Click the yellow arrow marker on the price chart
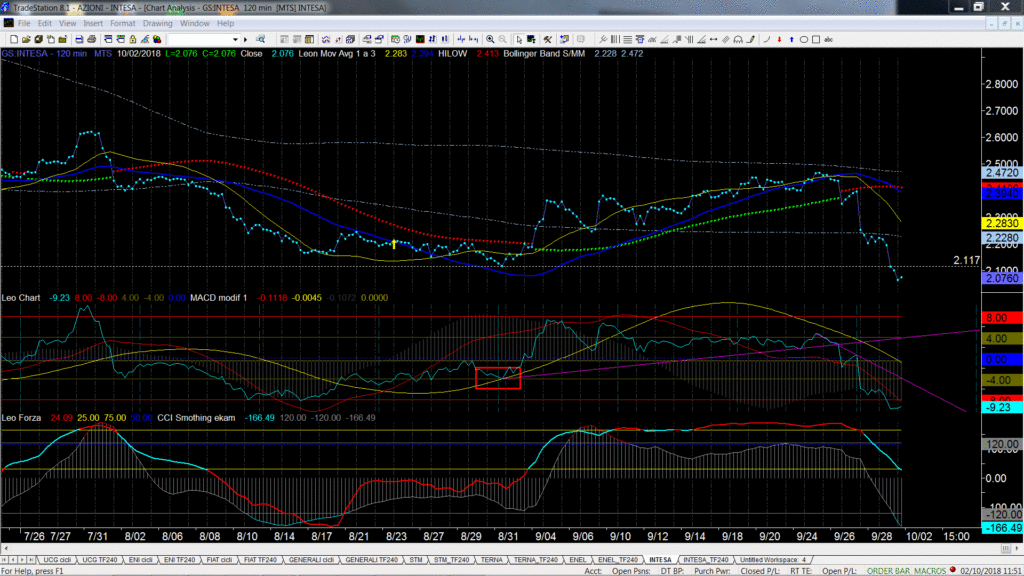 point(394,244)
